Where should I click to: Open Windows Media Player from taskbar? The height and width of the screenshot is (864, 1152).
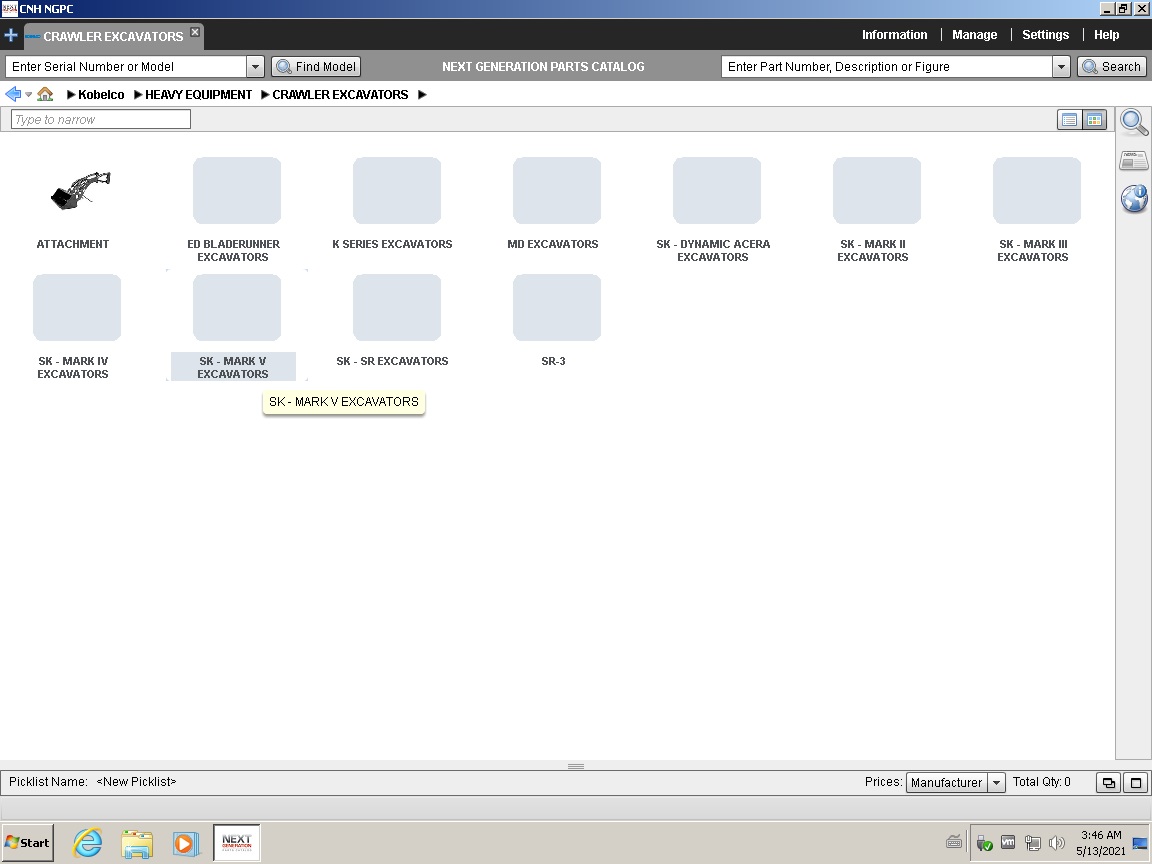tap(186, 843)
